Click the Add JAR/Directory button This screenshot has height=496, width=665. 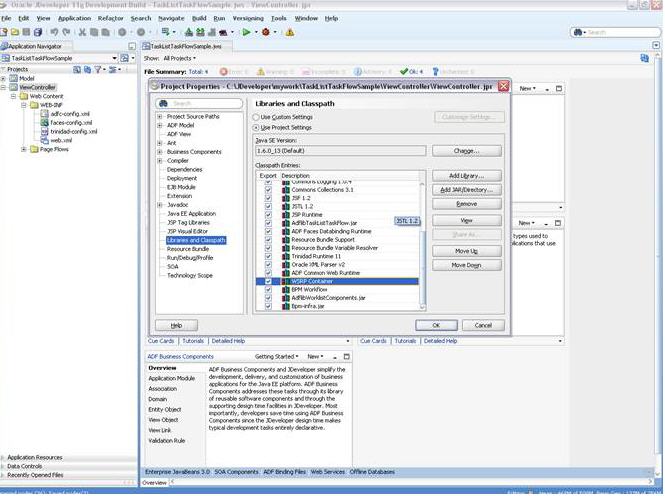[x=467, y=190]
